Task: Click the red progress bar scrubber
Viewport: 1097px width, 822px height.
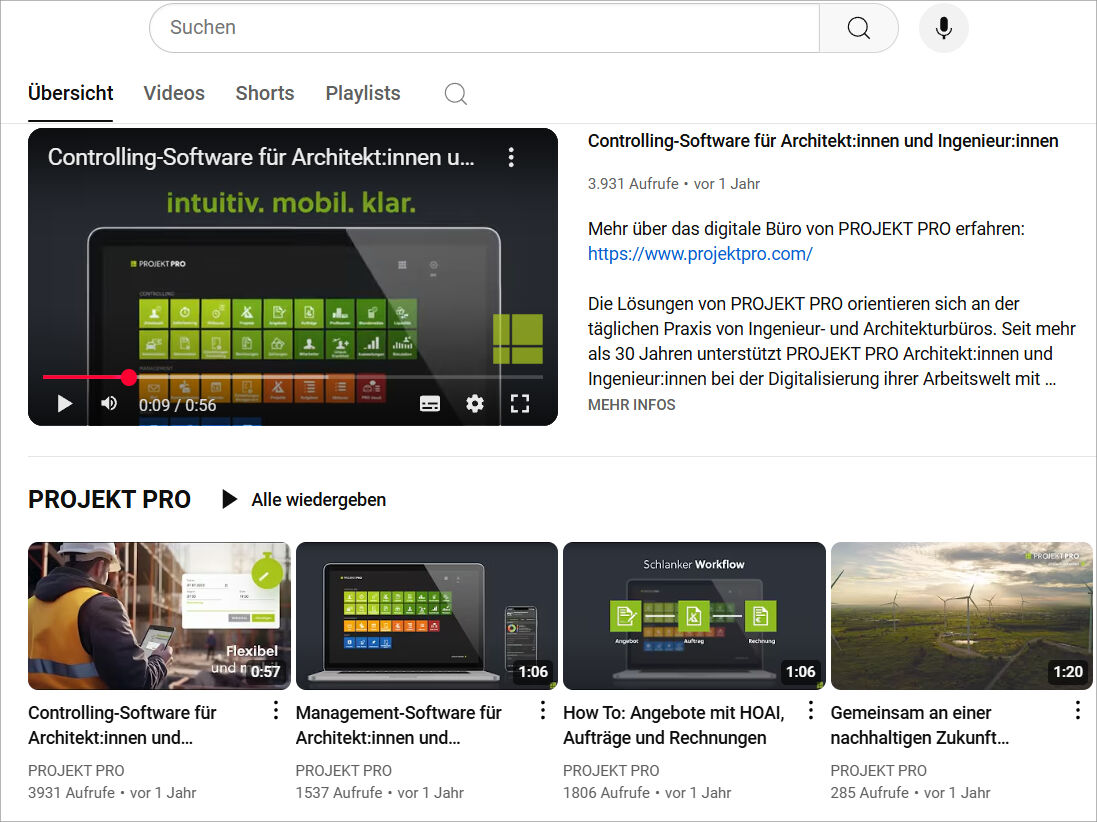Action: point(129,377)
